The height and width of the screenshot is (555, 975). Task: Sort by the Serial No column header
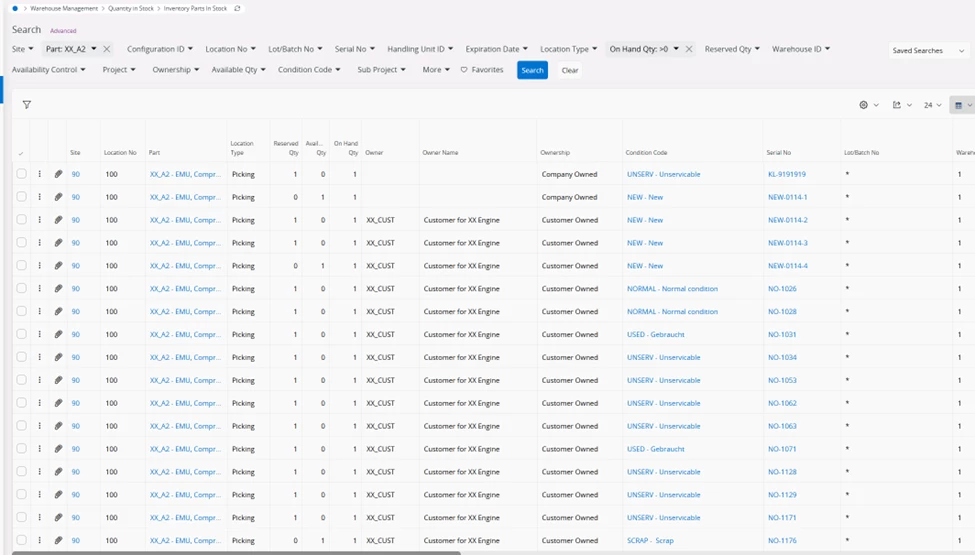779,153
